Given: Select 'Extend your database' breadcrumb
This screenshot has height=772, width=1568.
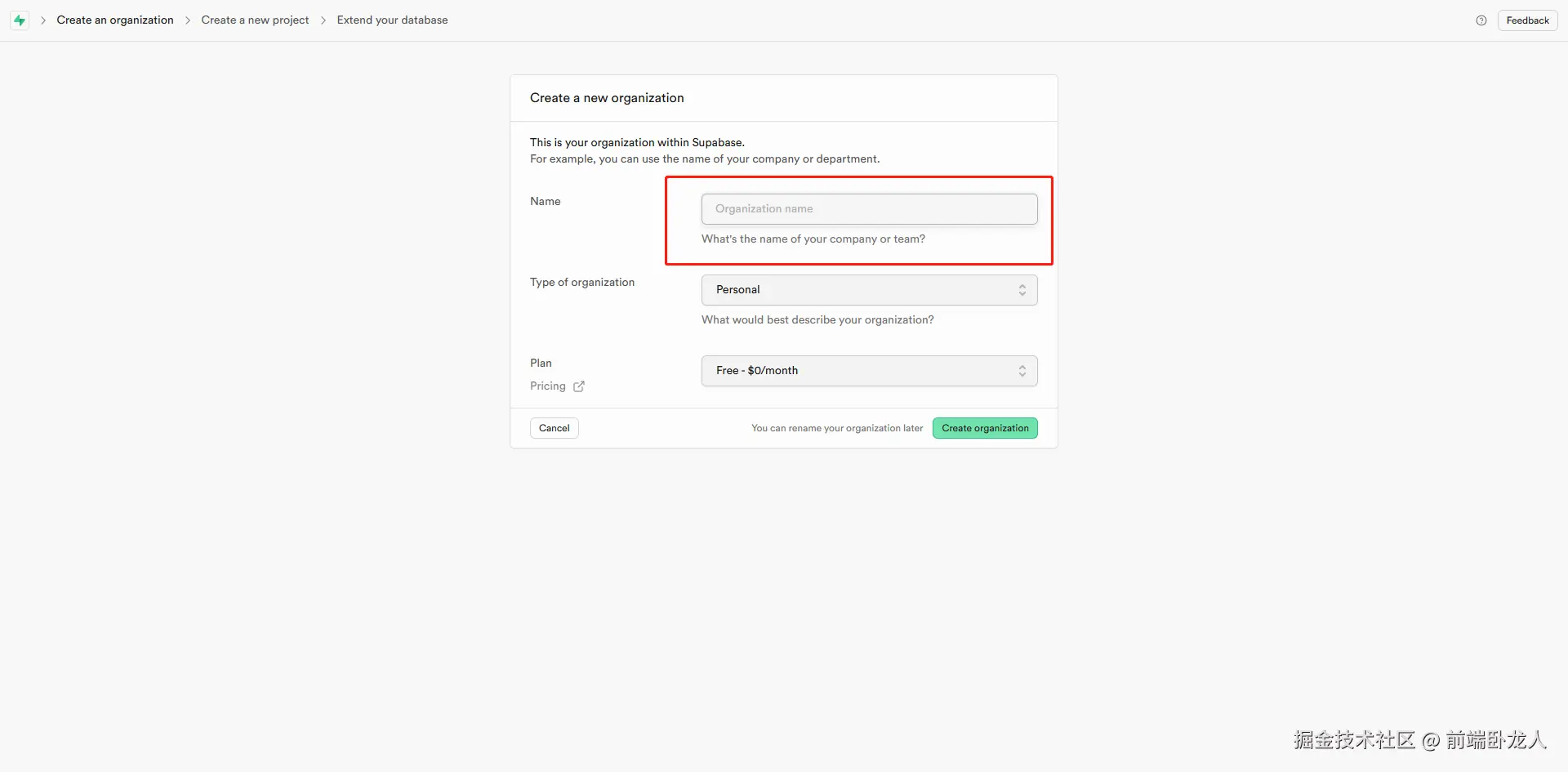Looking at the screenshot, I should click(392, 20).
